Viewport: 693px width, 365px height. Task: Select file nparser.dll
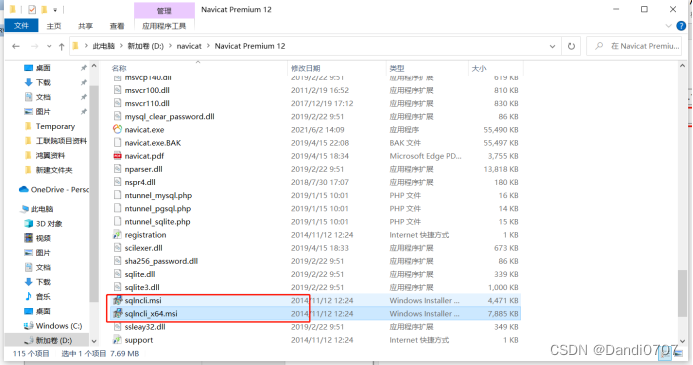pyautogui.click(x=143, y=169)
